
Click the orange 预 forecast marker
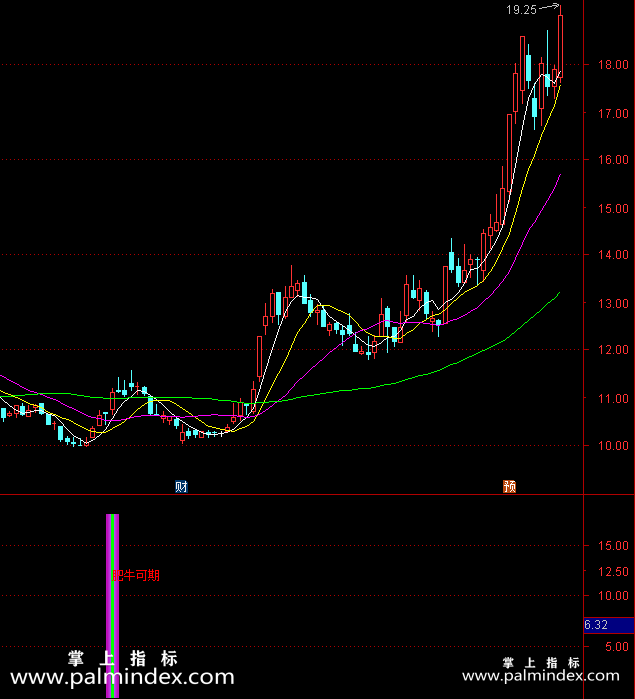click(x=509, y=486)
